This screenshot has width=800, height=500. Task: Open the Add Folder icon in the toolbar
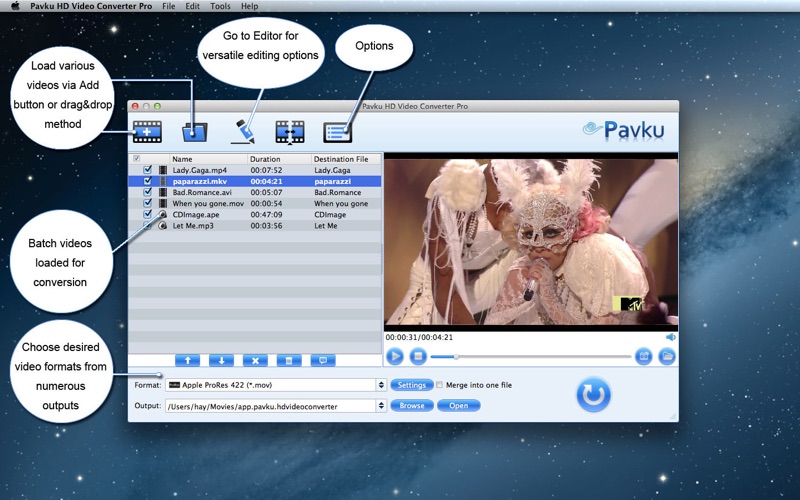pyautogui.click(x=194, y=132)
